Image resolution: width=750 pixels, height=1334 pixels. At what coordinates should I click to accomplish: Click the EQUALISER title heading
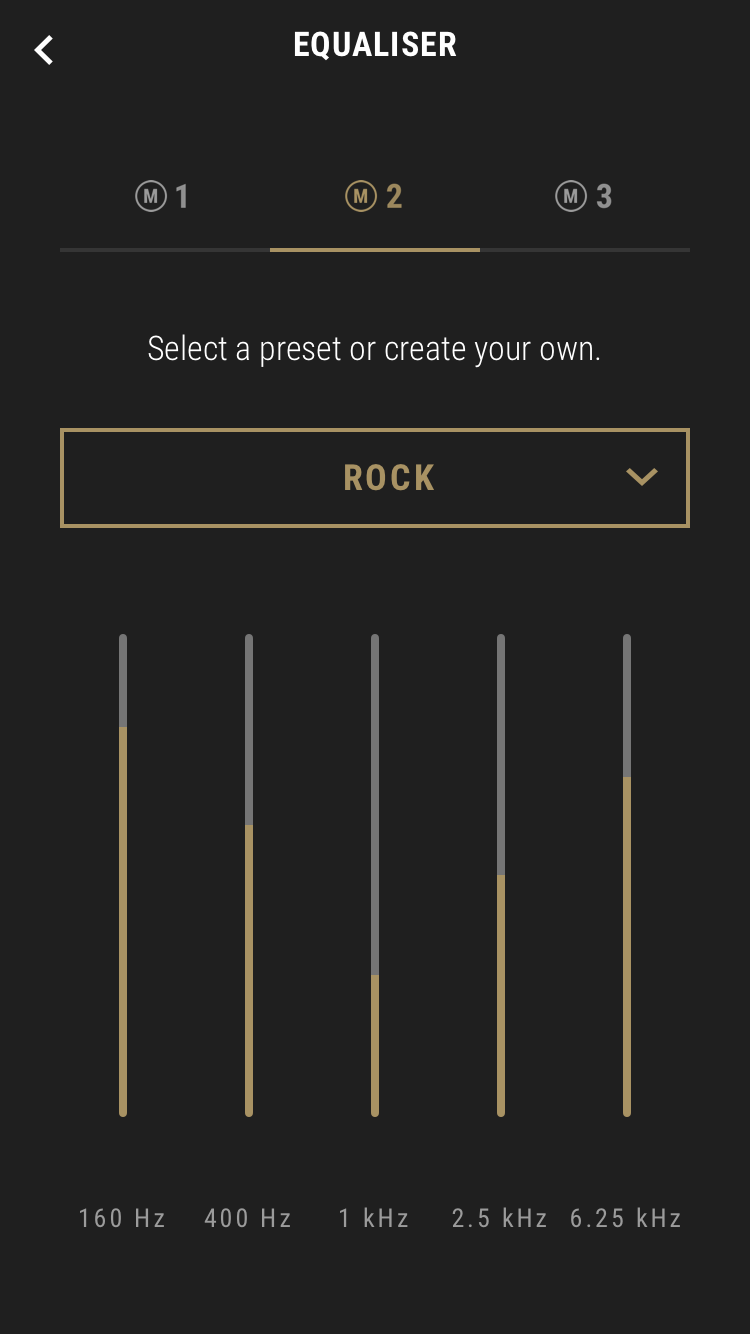click(x=375, y=45)
